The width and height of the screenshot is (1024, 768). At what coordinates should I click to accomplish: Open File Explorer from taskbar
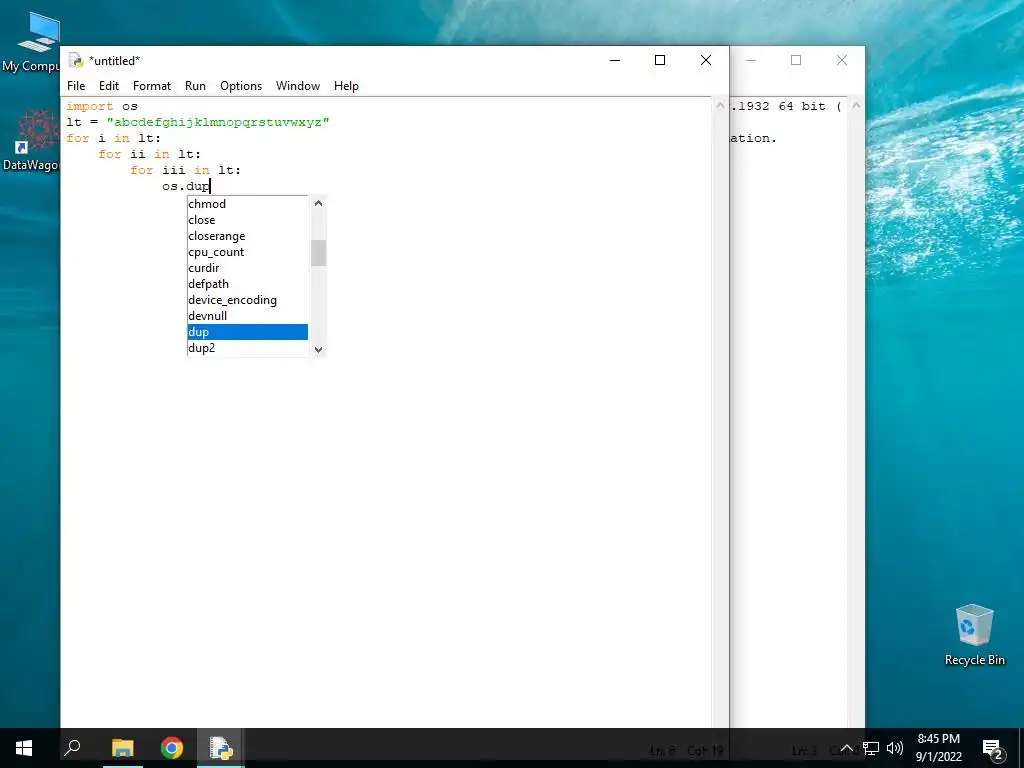click(122, 748)
